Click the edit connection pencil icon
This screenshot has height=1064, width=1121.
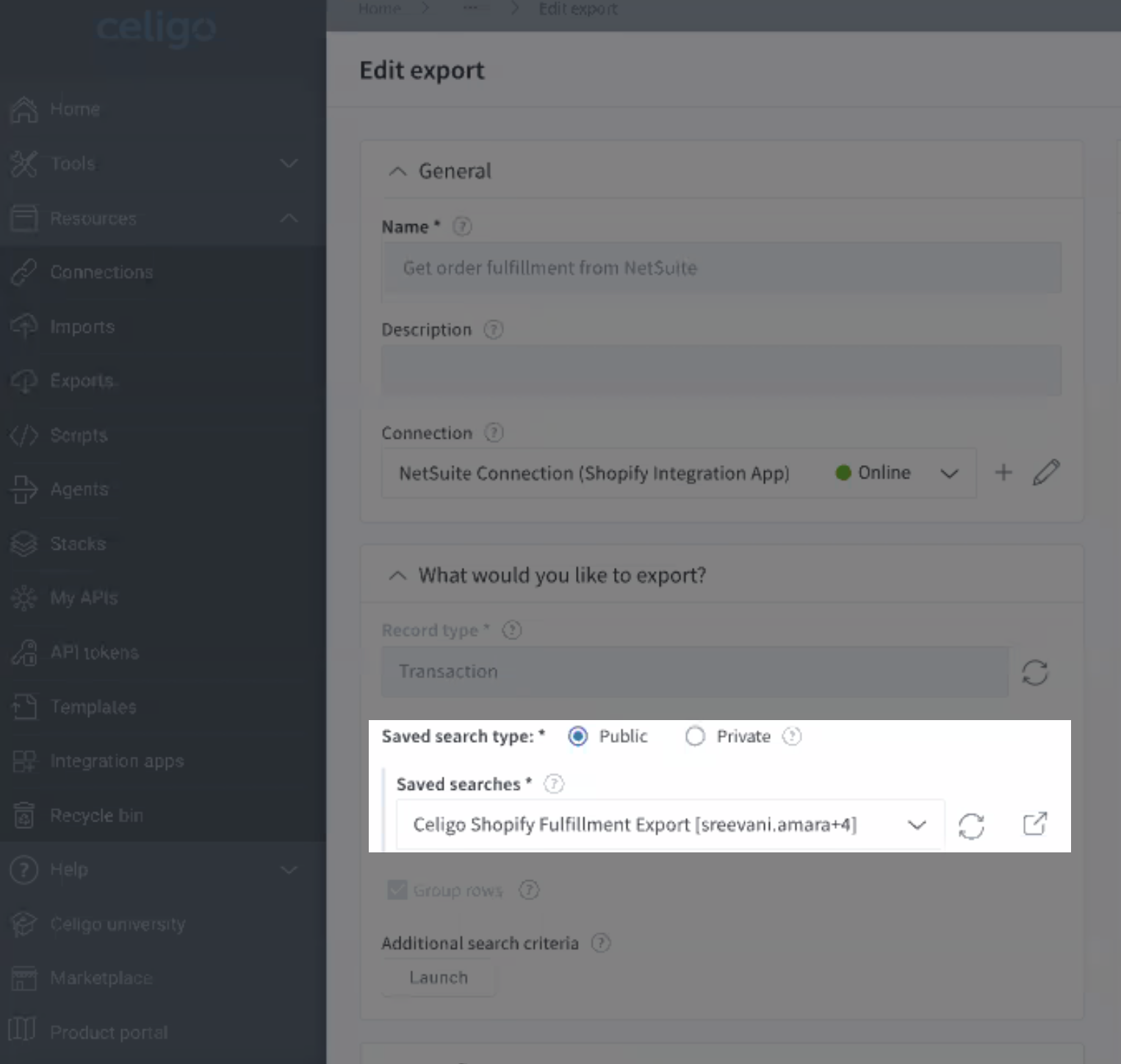click(1046, 472)
